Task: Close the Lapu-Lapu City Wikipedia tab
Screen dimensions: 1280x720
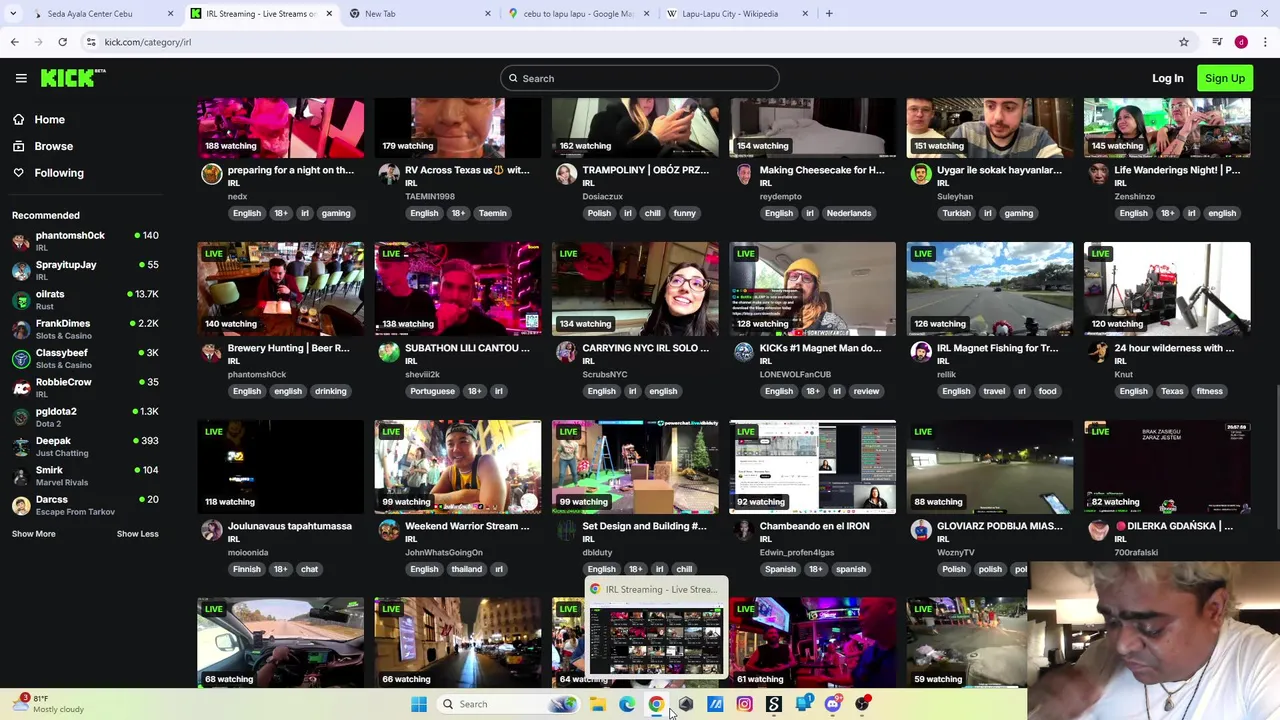Action: click(x=804, y=14)
